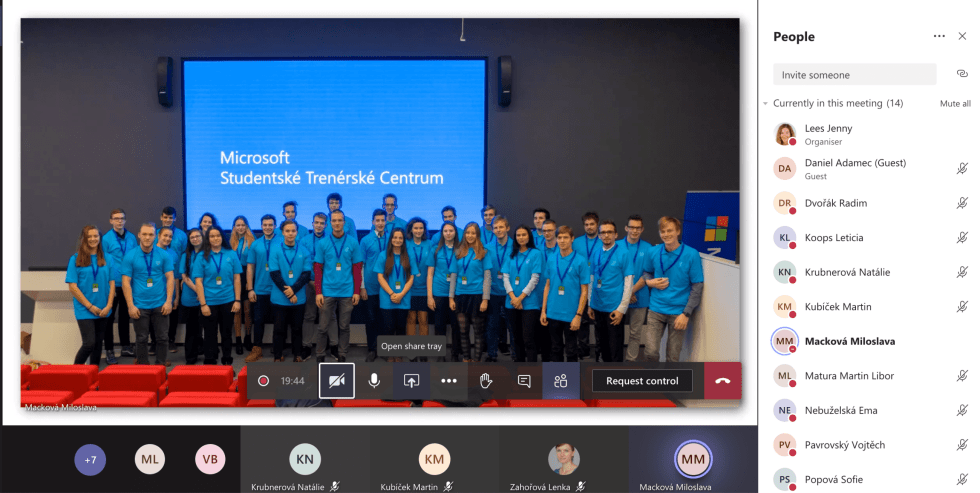Viewport: 980px width, 493px height.
Task: Select Kubíček Martin's video tile
Action: [434, 460]
